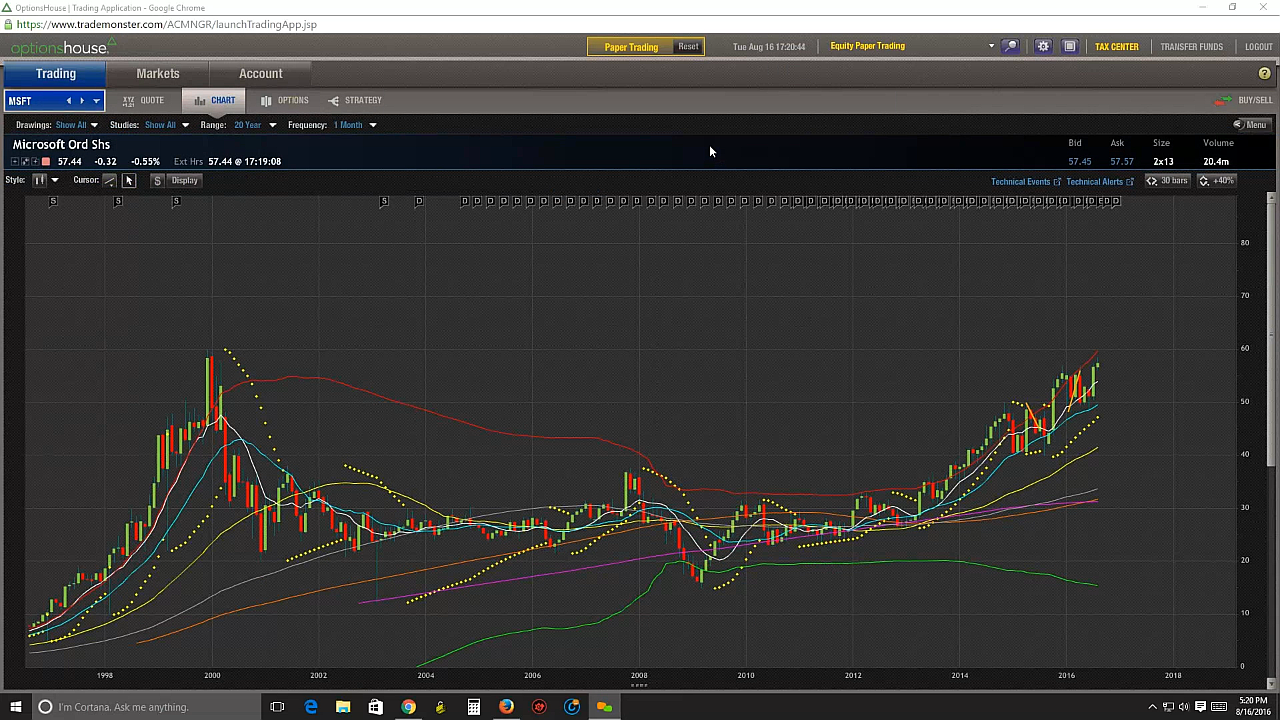
Task: Click the Paper Trading button
Action: (631, 46)
